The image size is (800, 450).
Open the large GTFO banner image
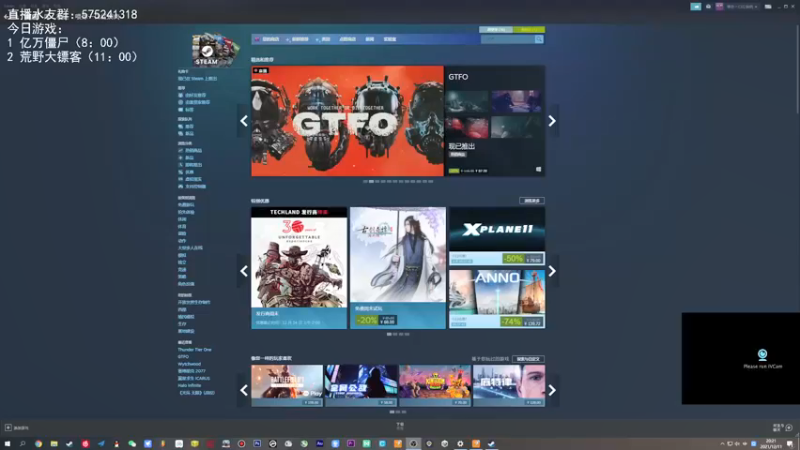pos(347,121)
